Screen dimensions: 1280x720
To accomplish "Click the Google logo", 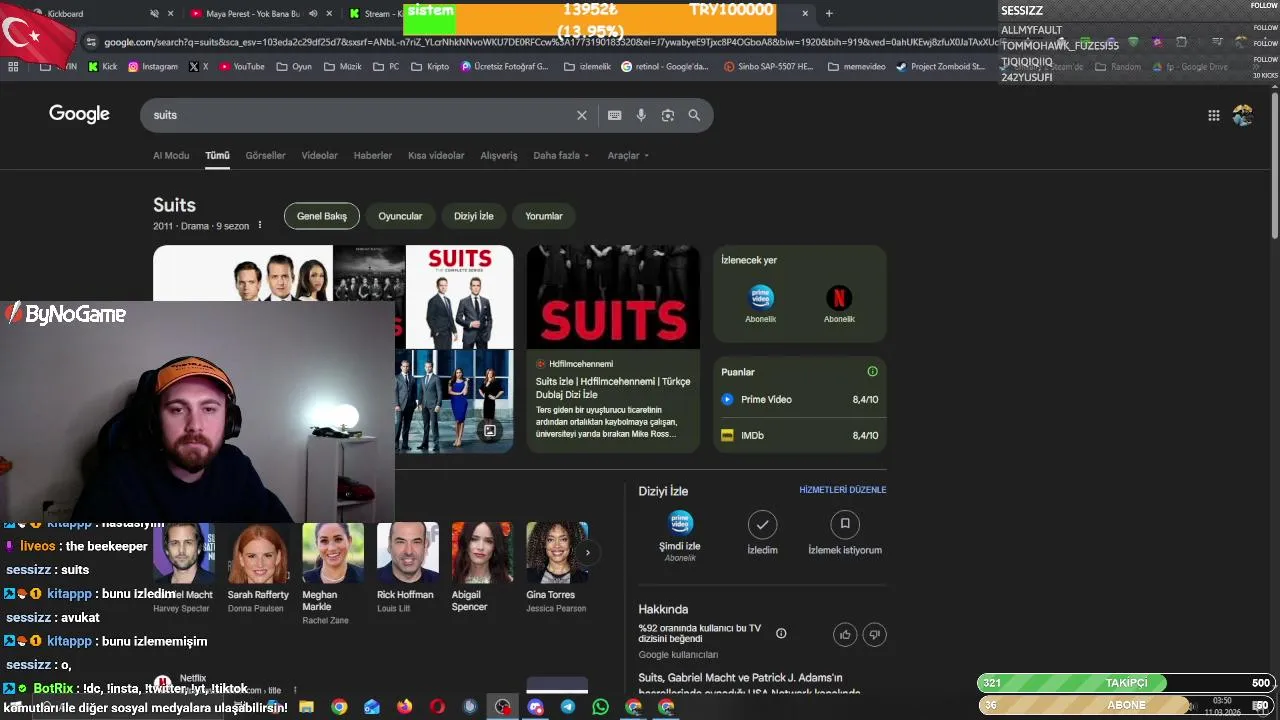I will click(x=79, y=114).
